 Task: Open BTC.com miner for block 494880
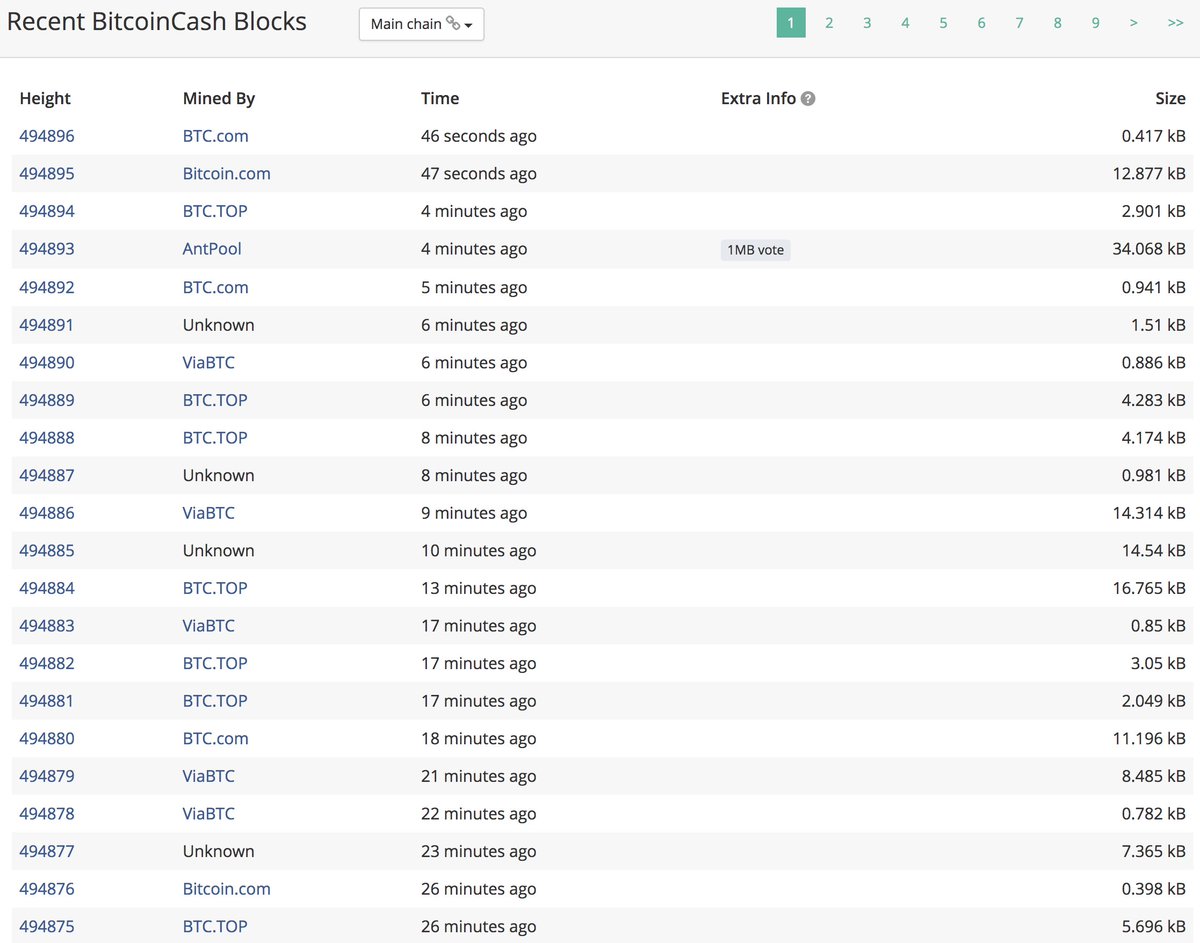coord(216,739)
